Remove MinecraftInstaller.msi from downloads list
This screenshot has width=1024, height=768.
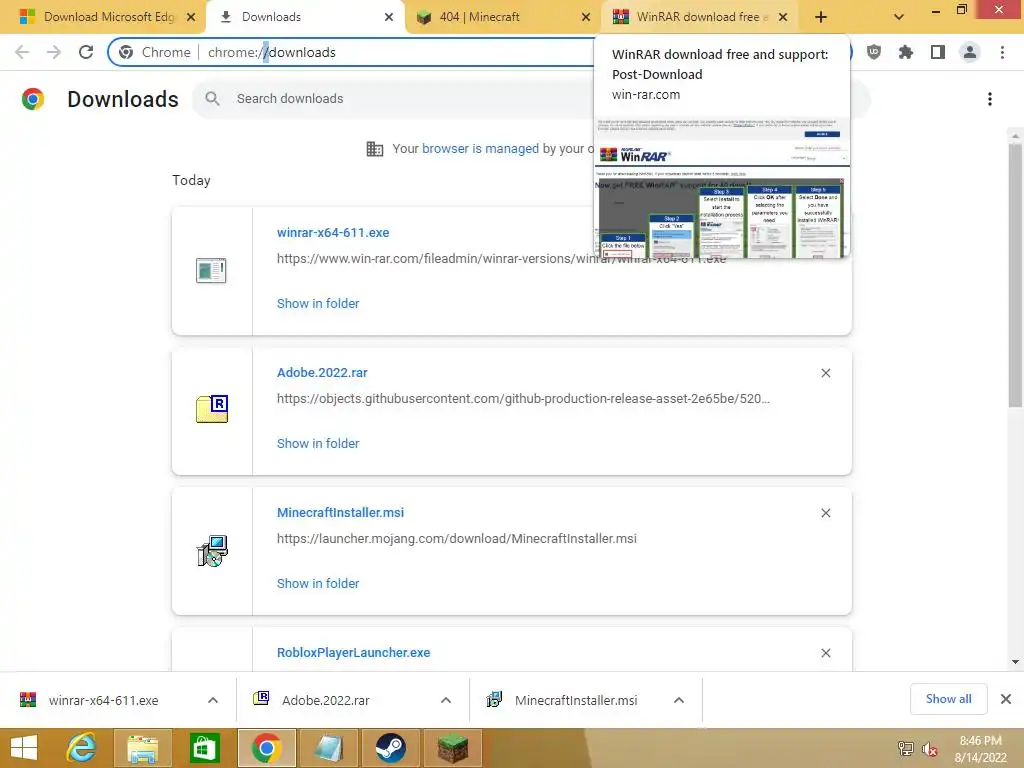pyautogui.click(x=825, y=513)
